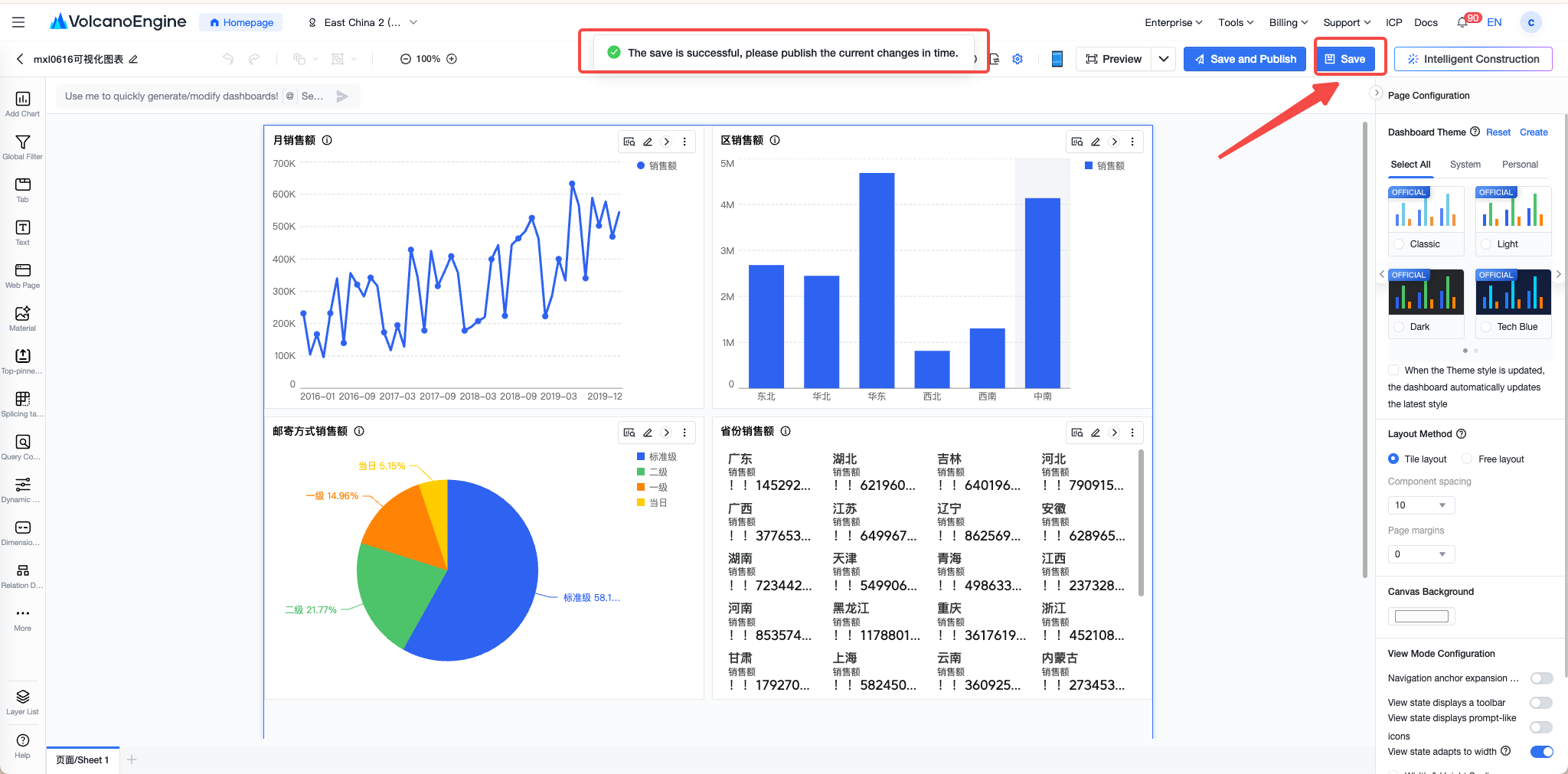Select the Free layout radio button
1568x774 pixels.
click(1467, 459)
